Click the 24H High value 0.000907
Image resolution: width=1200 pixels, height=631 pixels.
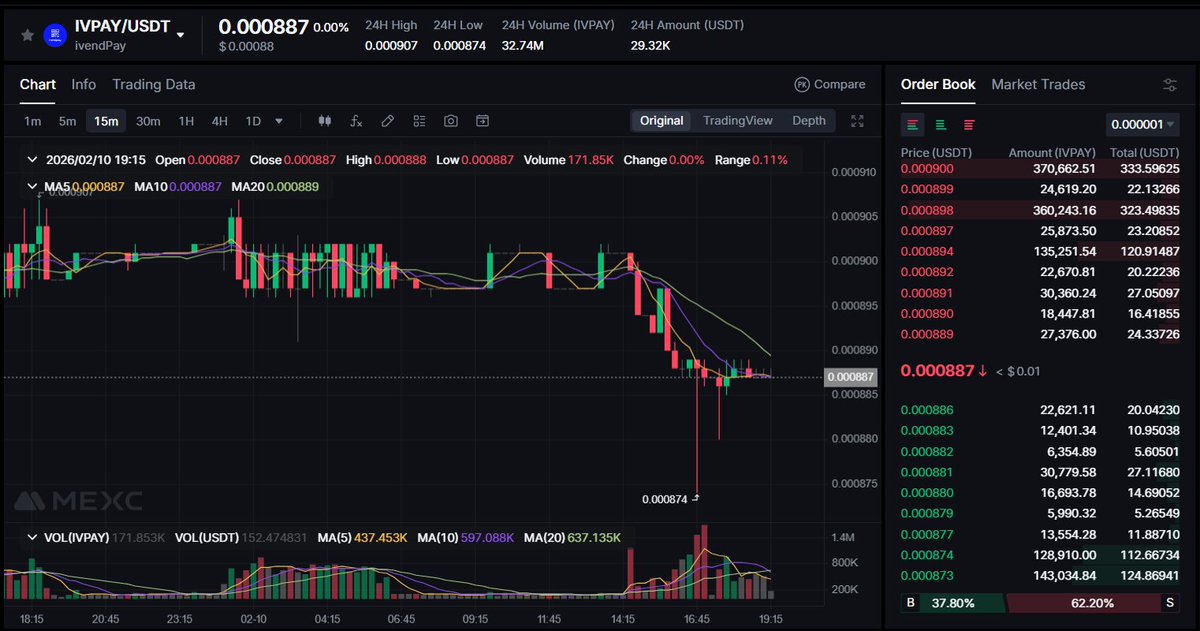point(391,45)
